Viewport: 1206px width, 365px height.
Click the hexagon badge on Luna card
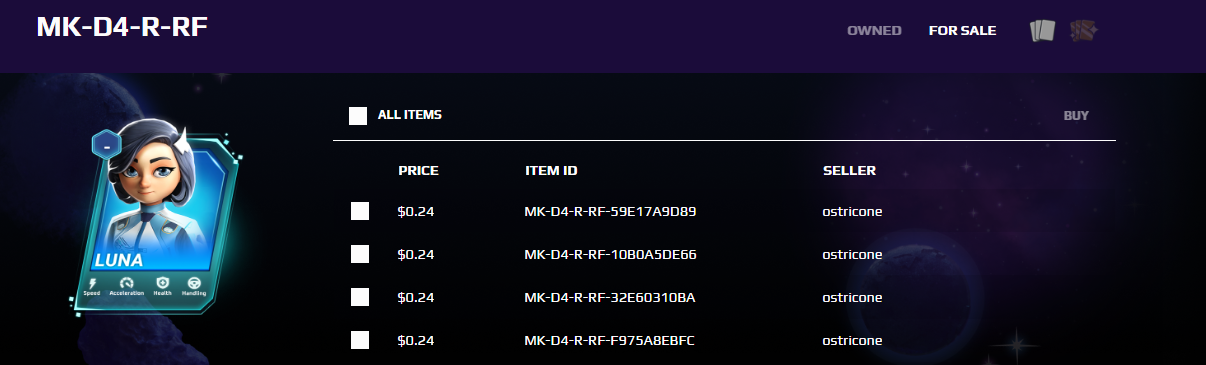[x=106, y=145]
